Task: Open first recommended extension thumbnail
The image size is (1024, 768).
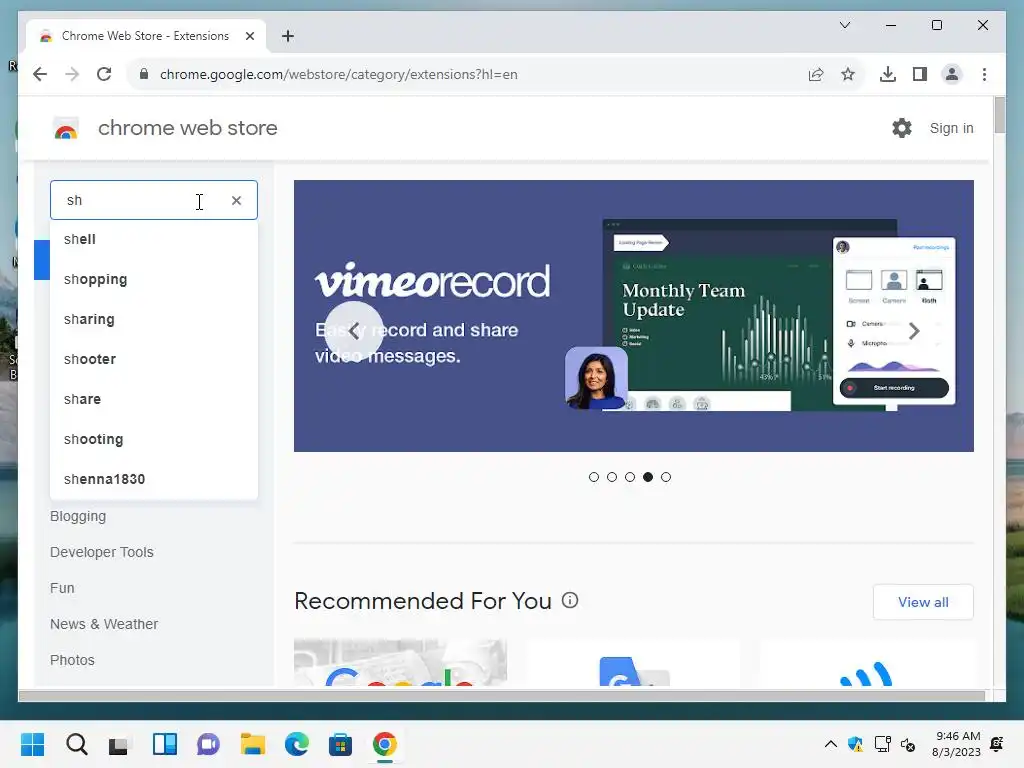Action: 400,662
